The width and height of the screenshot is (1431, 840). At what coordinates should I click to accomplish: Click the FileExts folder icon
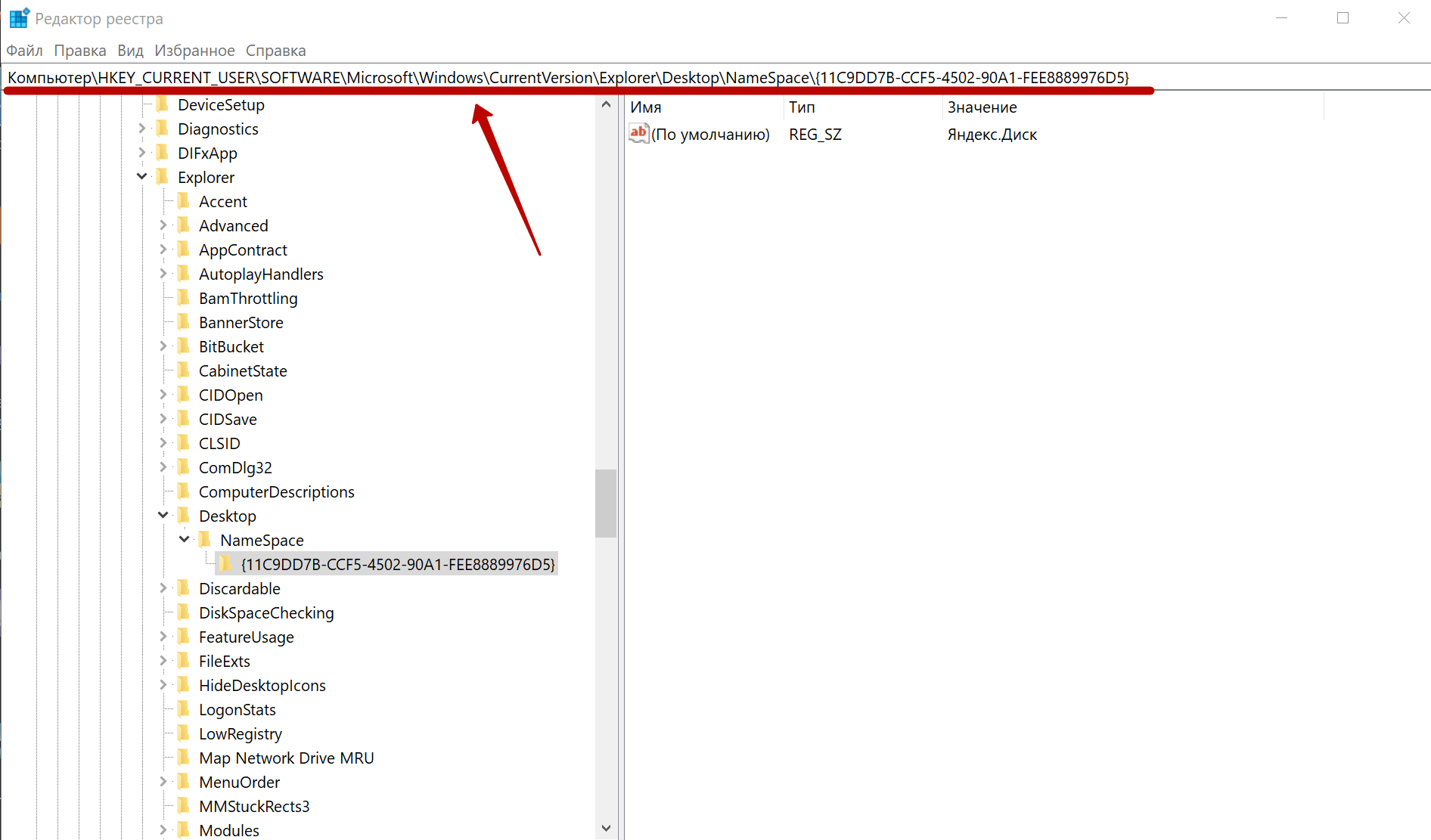click(x=183, y=661)
